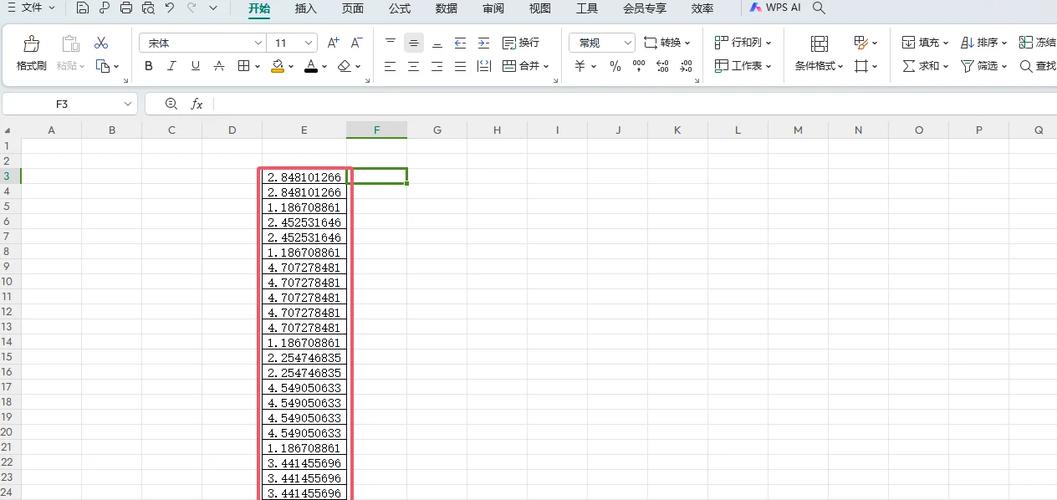Click the insert function fx icon
This screenshot has height=500, width=1057.
pos(197,104)
